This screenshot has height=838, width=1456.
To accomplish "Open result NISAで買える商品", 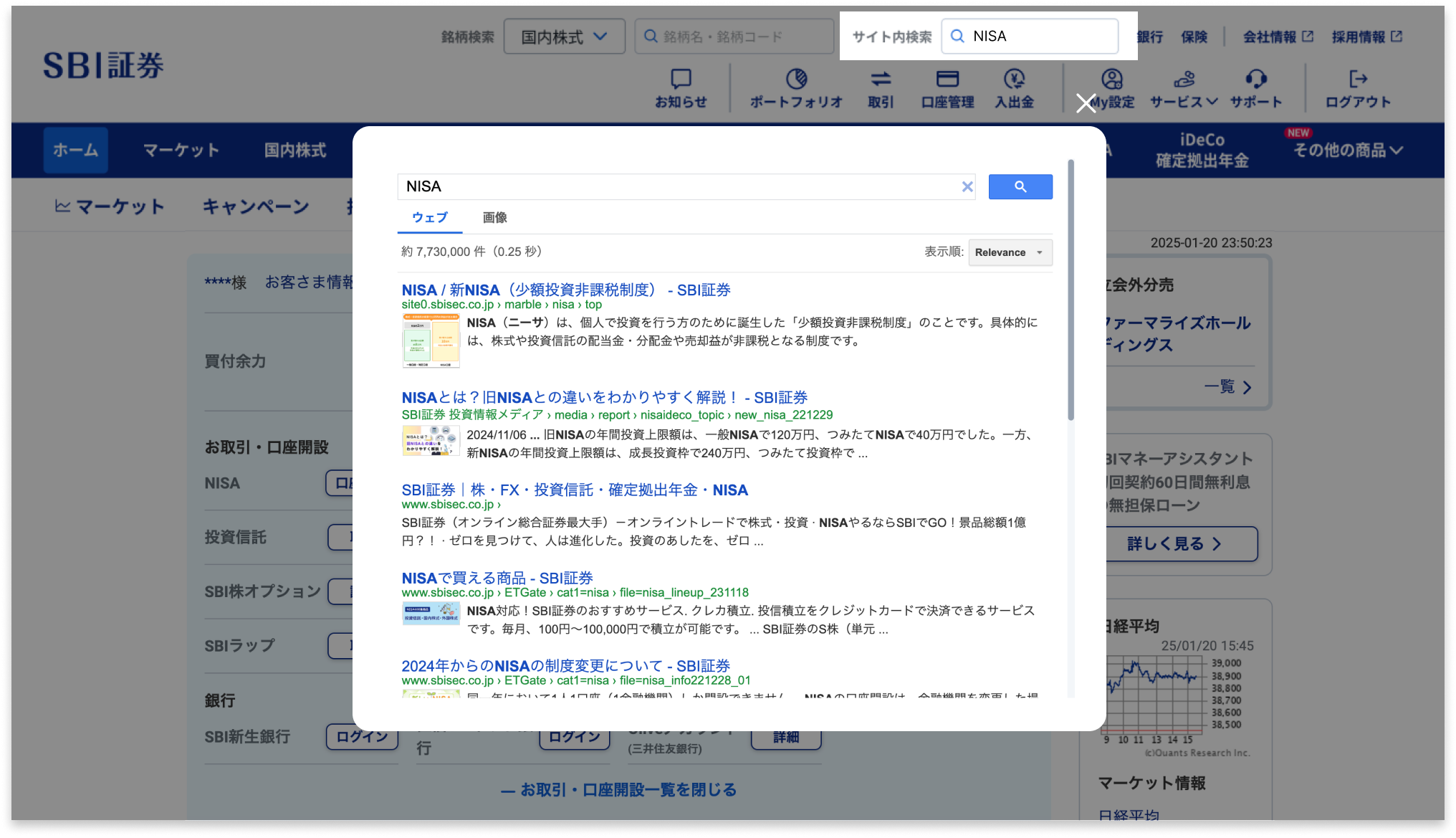I will pyautogui.click(x=497, y=578).
